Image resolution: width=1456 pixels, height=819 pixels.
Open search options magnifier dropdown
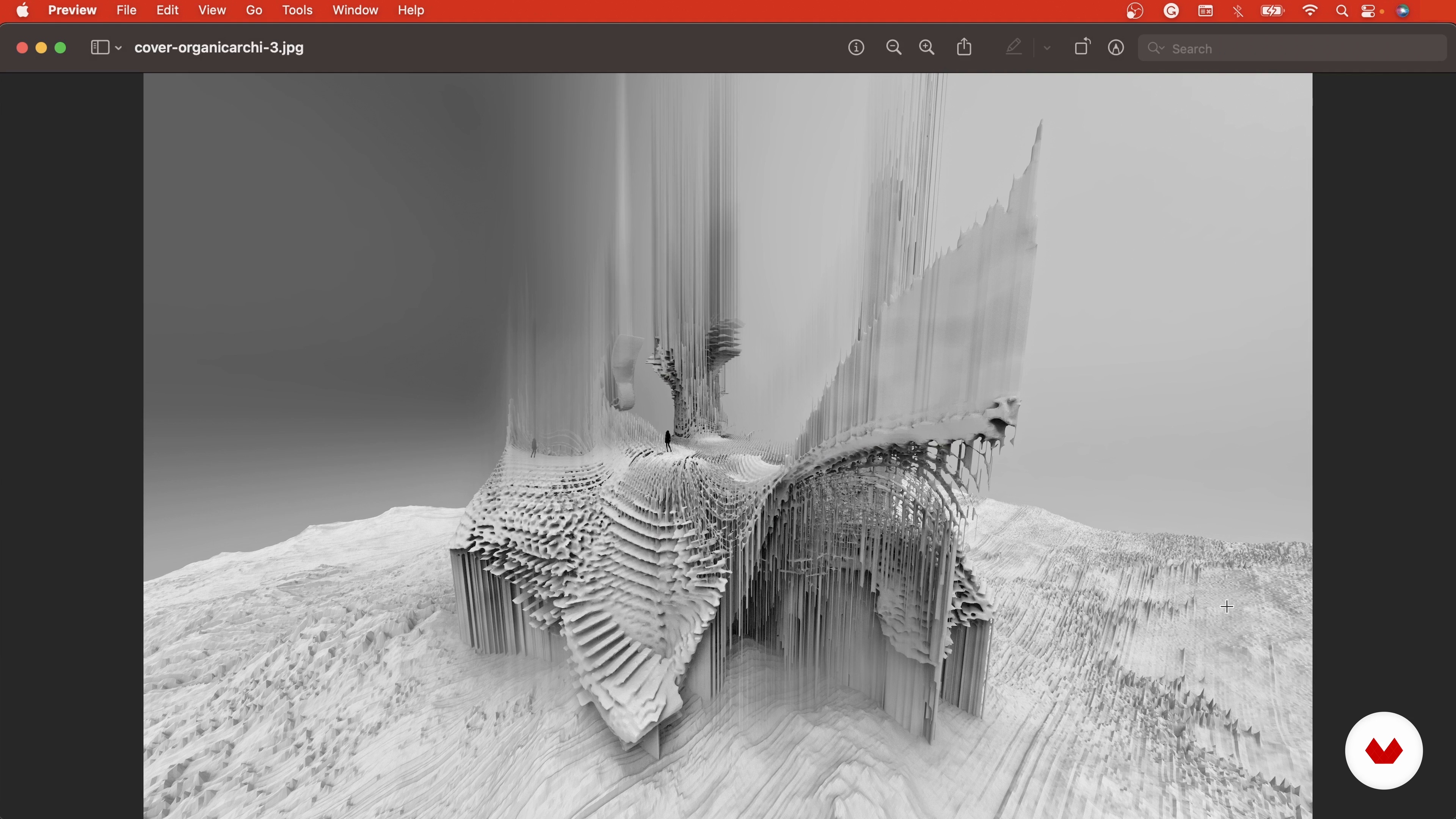pos(1155,49)
